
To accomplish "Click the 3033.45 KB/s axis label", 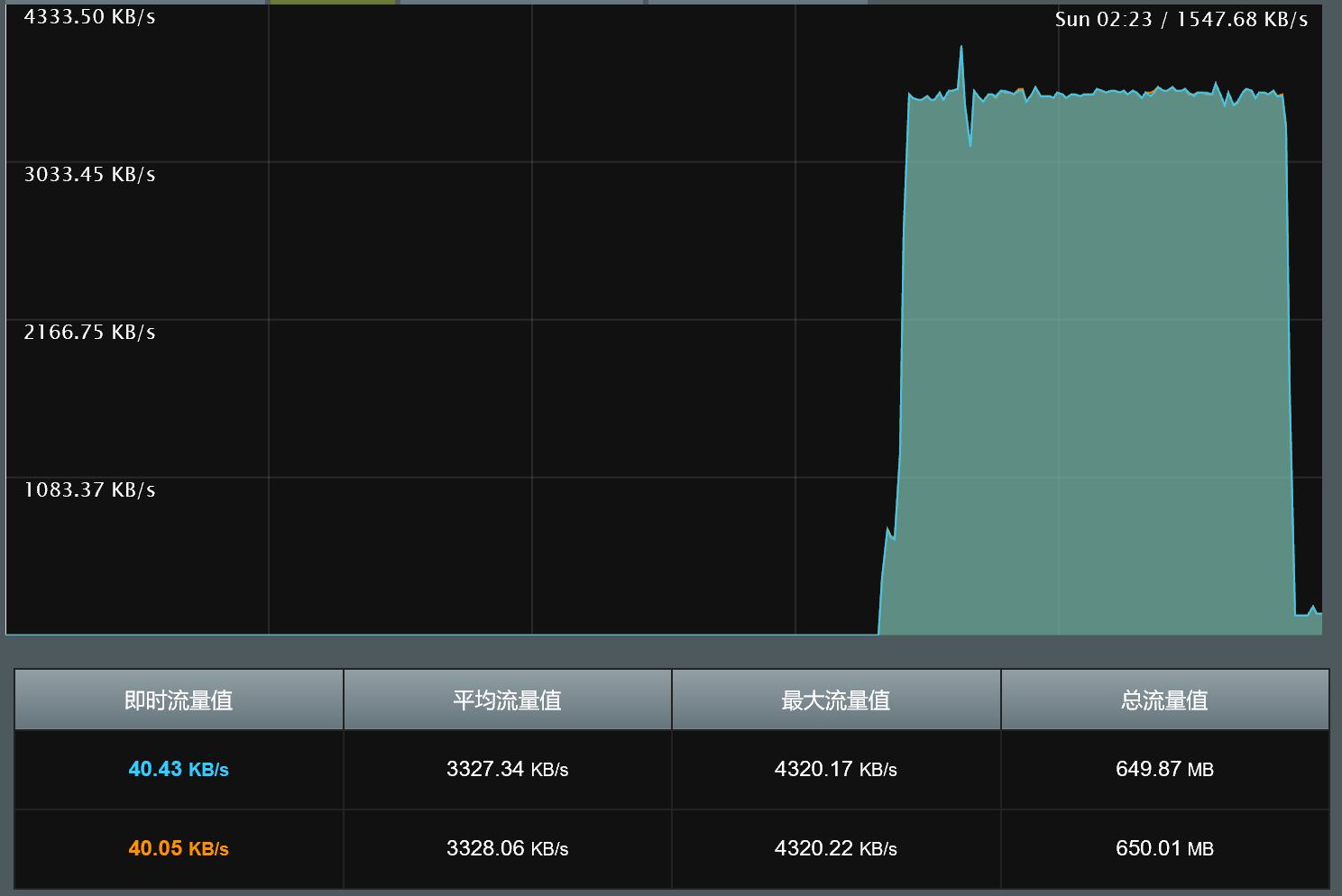I will tap(89, 175).
